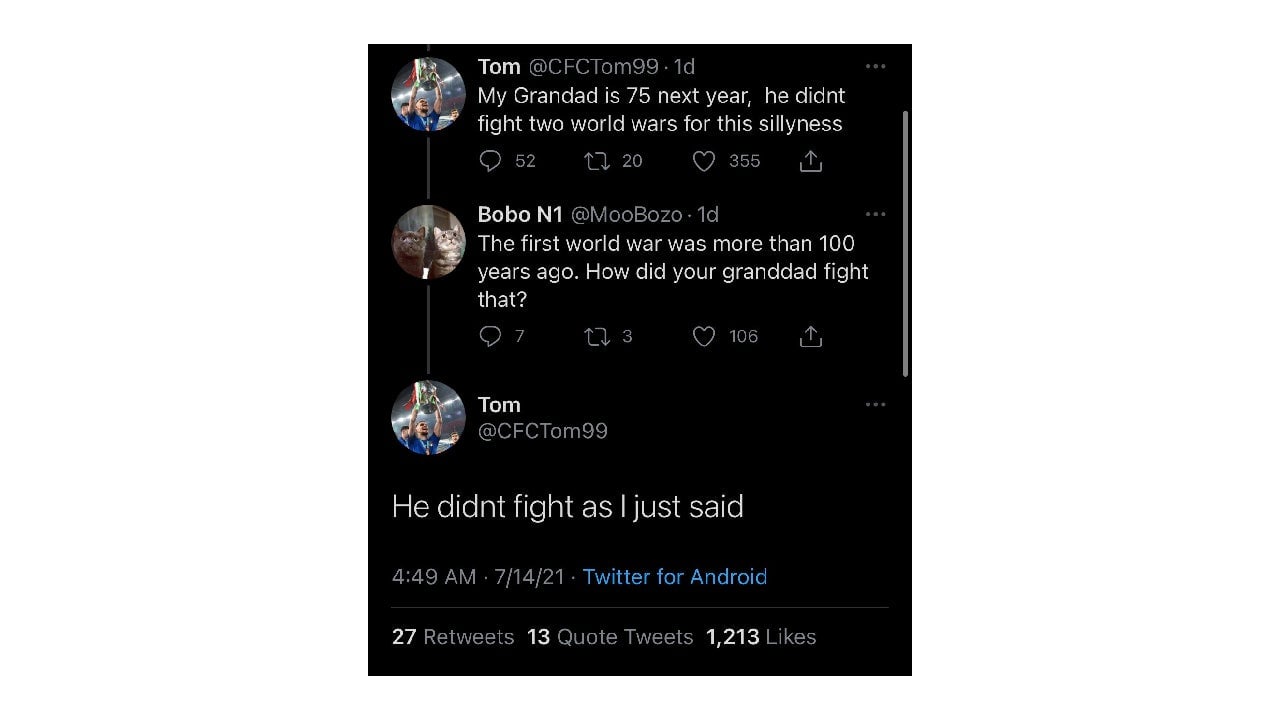Viewport: 1280px width, 720px height.
Task: Open the reply icon on Tom's first tweet
Action: click(x=491, y=161)
